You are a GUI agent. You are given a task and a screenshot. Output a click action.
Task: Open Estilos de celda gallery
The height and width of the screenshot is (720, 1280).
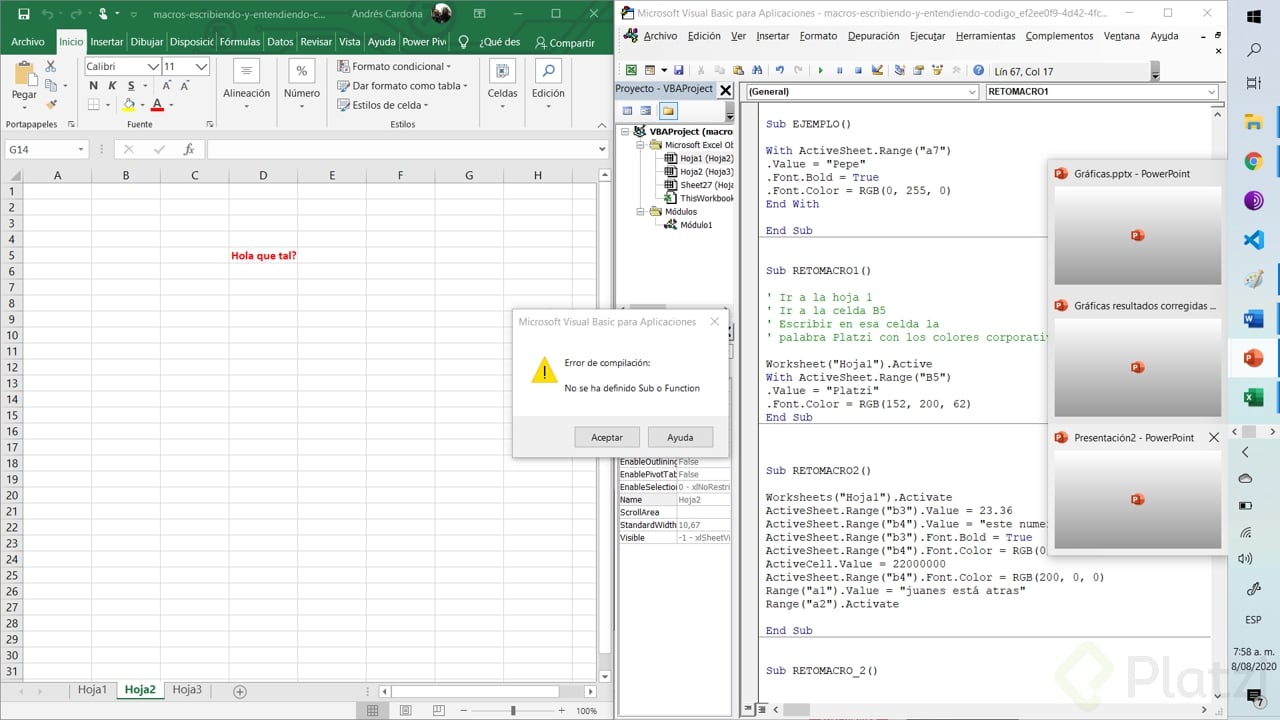point(382,105)
